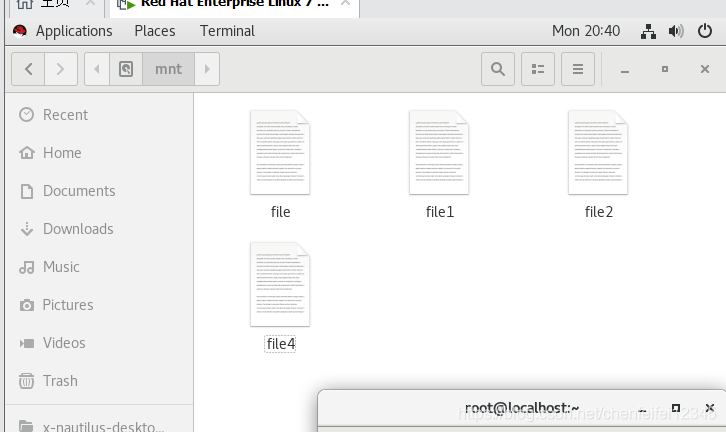Viewport: 726px width, 432px height.
Task: Maximize the file manager window
Action: pos(665,69)
